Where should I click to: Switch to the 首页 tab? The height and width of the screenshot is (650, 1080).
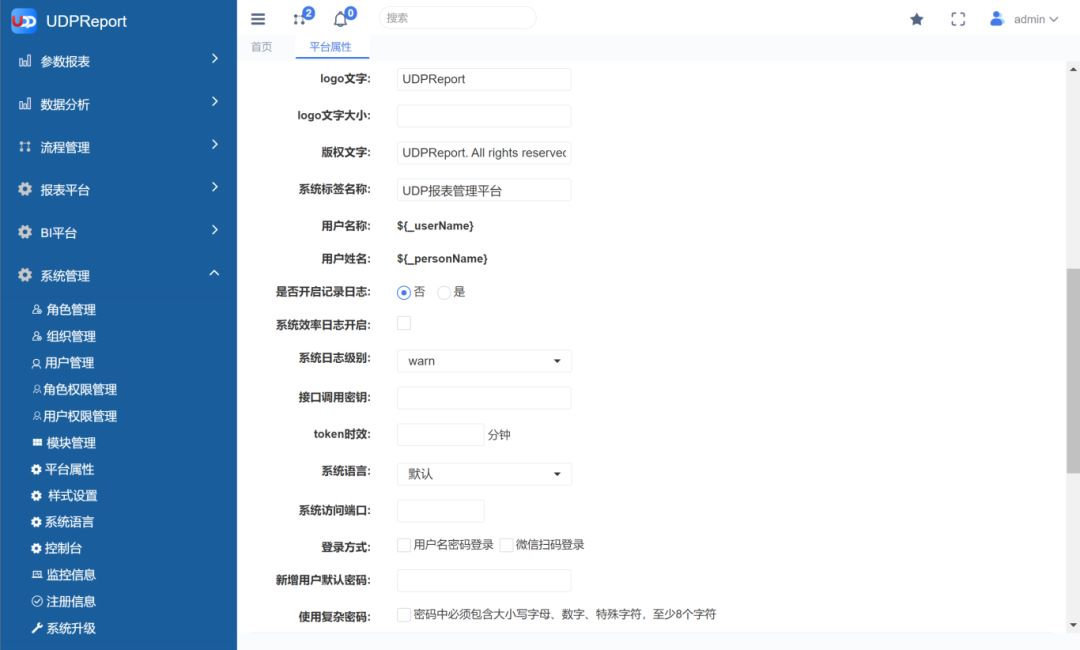tap(262, 46)
